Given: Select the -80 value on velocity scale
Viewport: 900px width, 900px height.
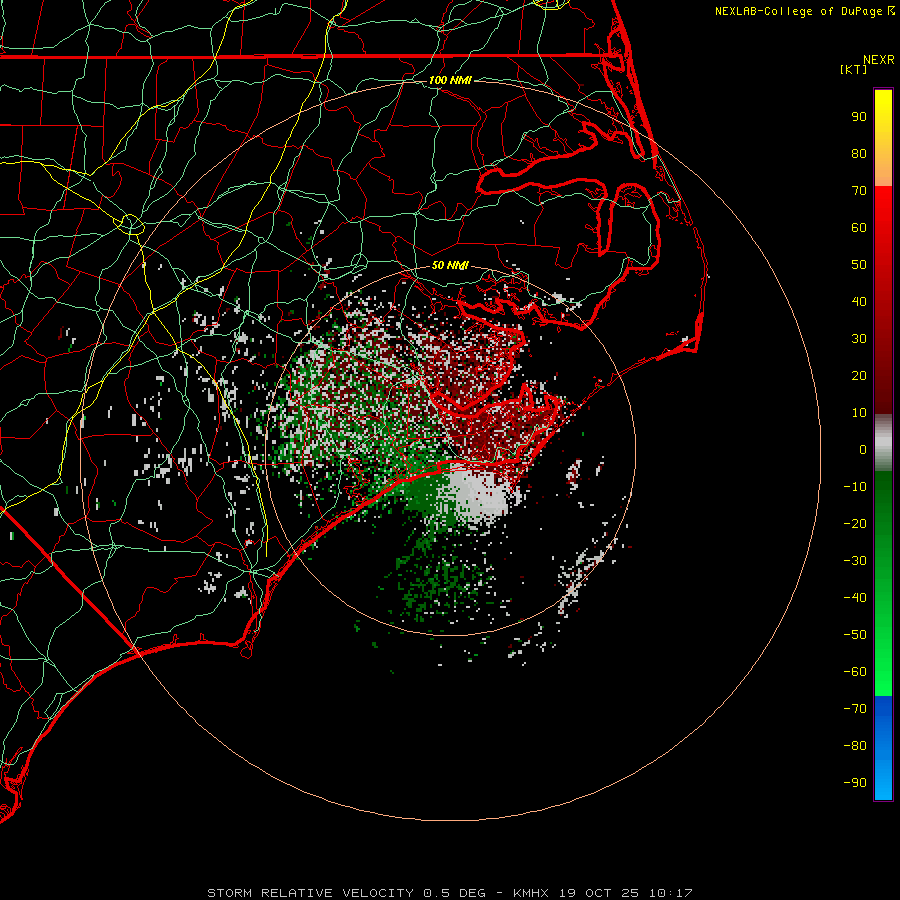Looking at the screenshot, I should click(x=855, y=746).
